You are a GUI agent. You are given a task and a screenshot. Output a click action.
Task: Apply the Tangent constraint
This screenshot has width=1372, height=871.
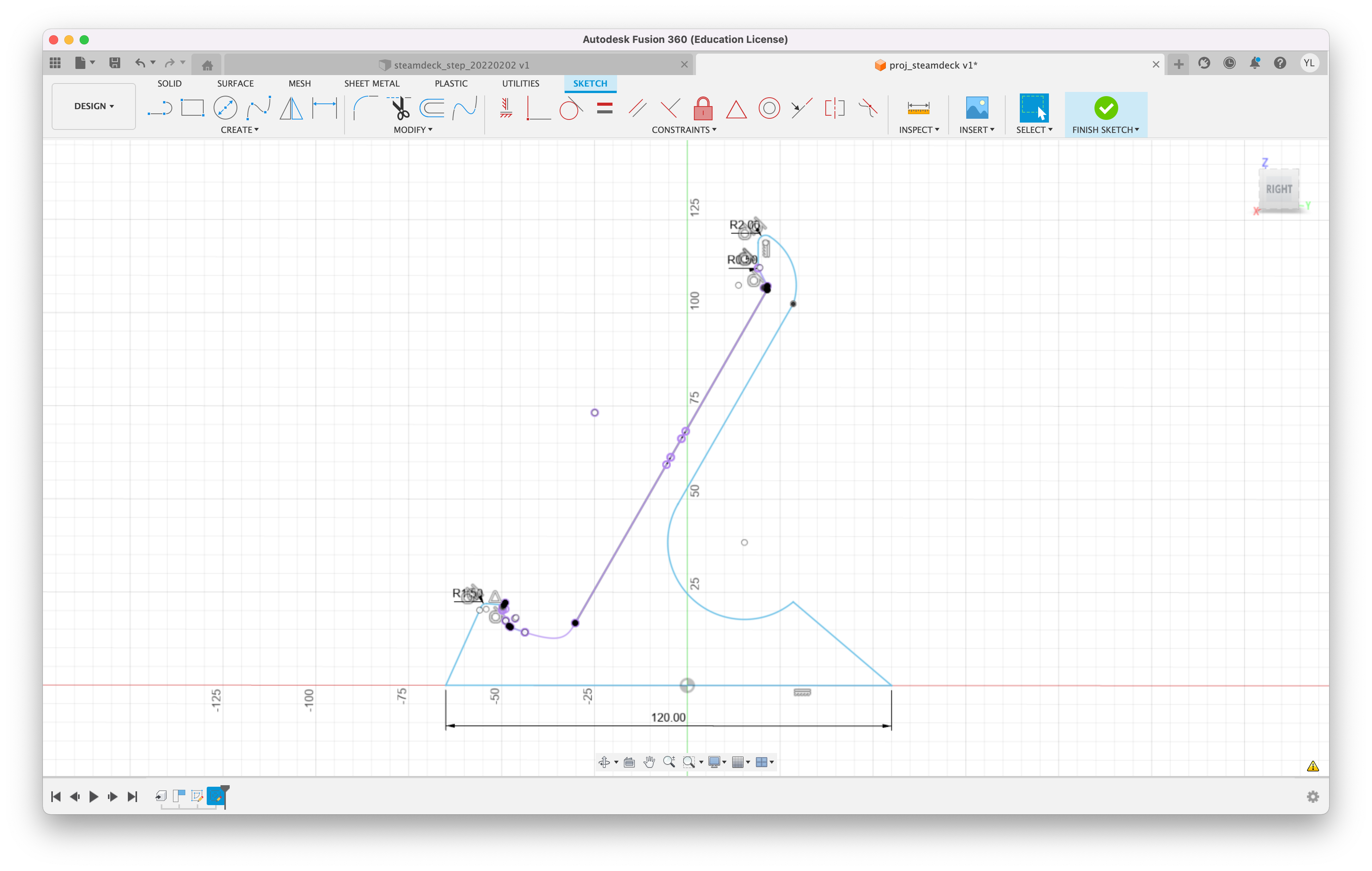[x=570, y=108]
